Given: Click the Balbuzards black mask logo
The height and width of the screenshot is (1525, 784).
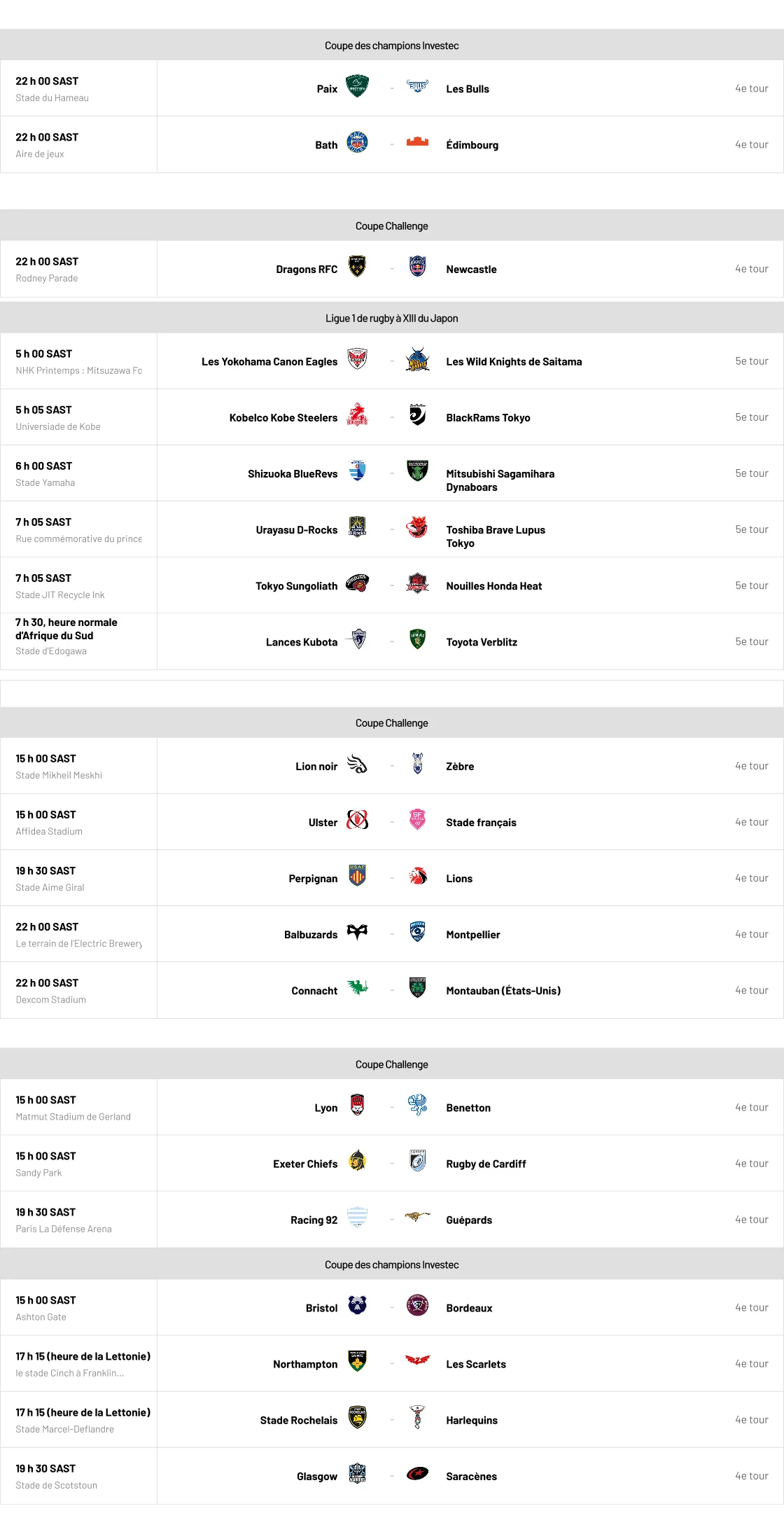Looking at the screenshot, I should click(x=357, y=932).
